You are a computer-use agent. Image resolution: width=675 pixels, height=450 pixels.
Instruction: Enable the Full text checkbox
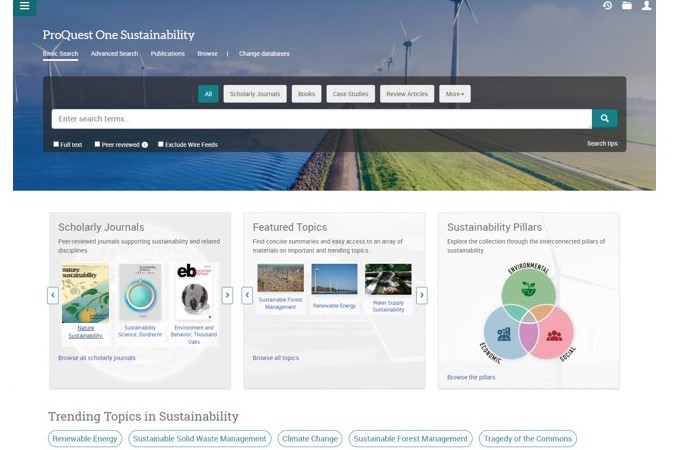[x=56, y=144]
